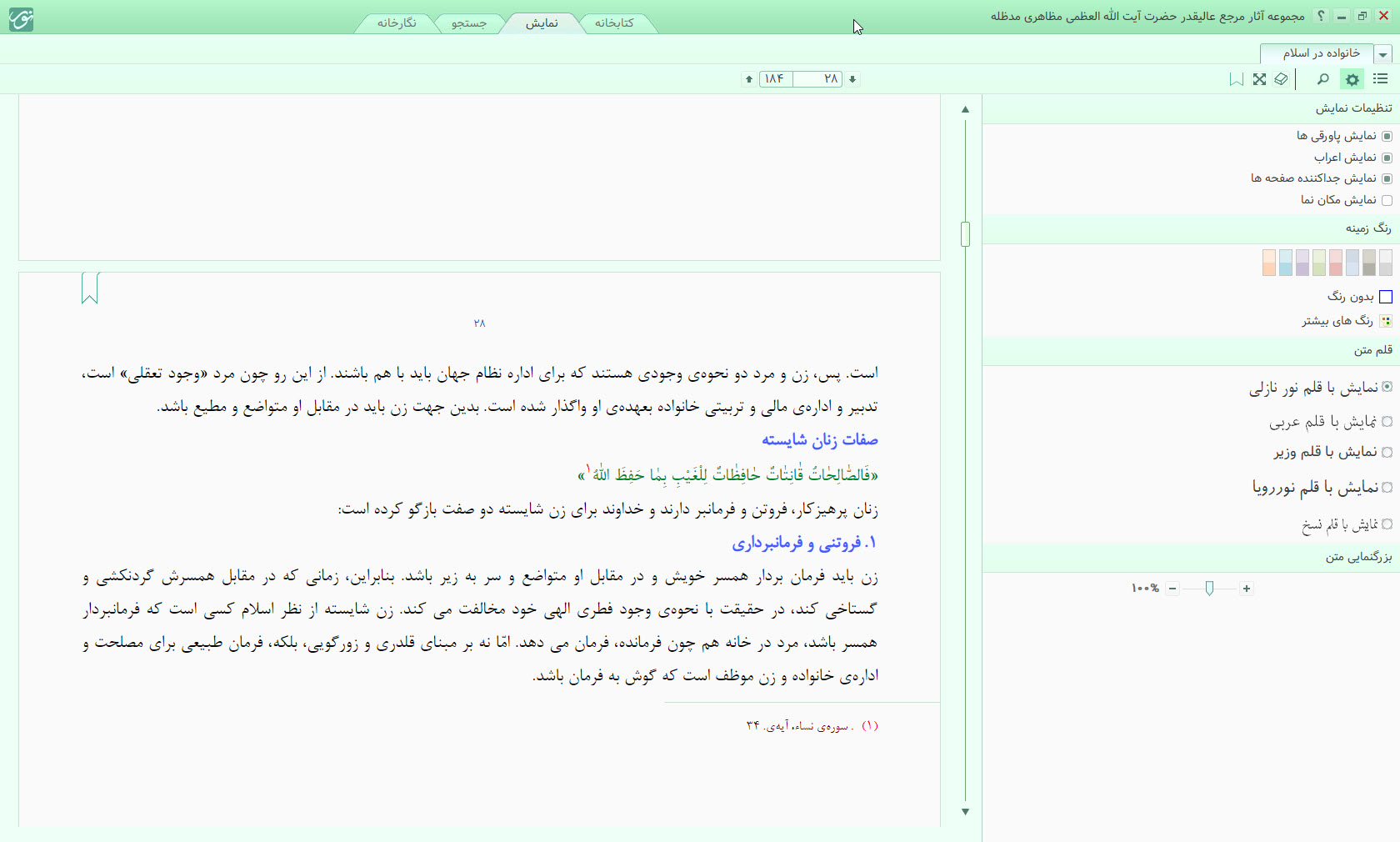Go to the next page with the down arrow
This screenshot has height=842, width=1400.
pyautogui.click(x=852, y=79)
